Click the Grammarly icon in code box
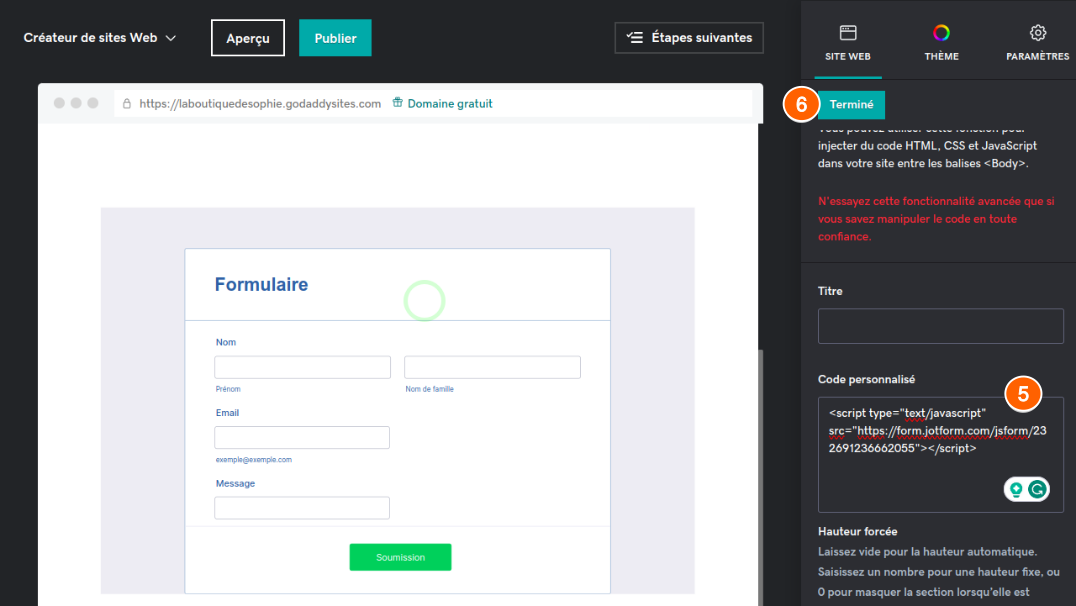This screenshot has width=1076, height=606. [1038, 489]
